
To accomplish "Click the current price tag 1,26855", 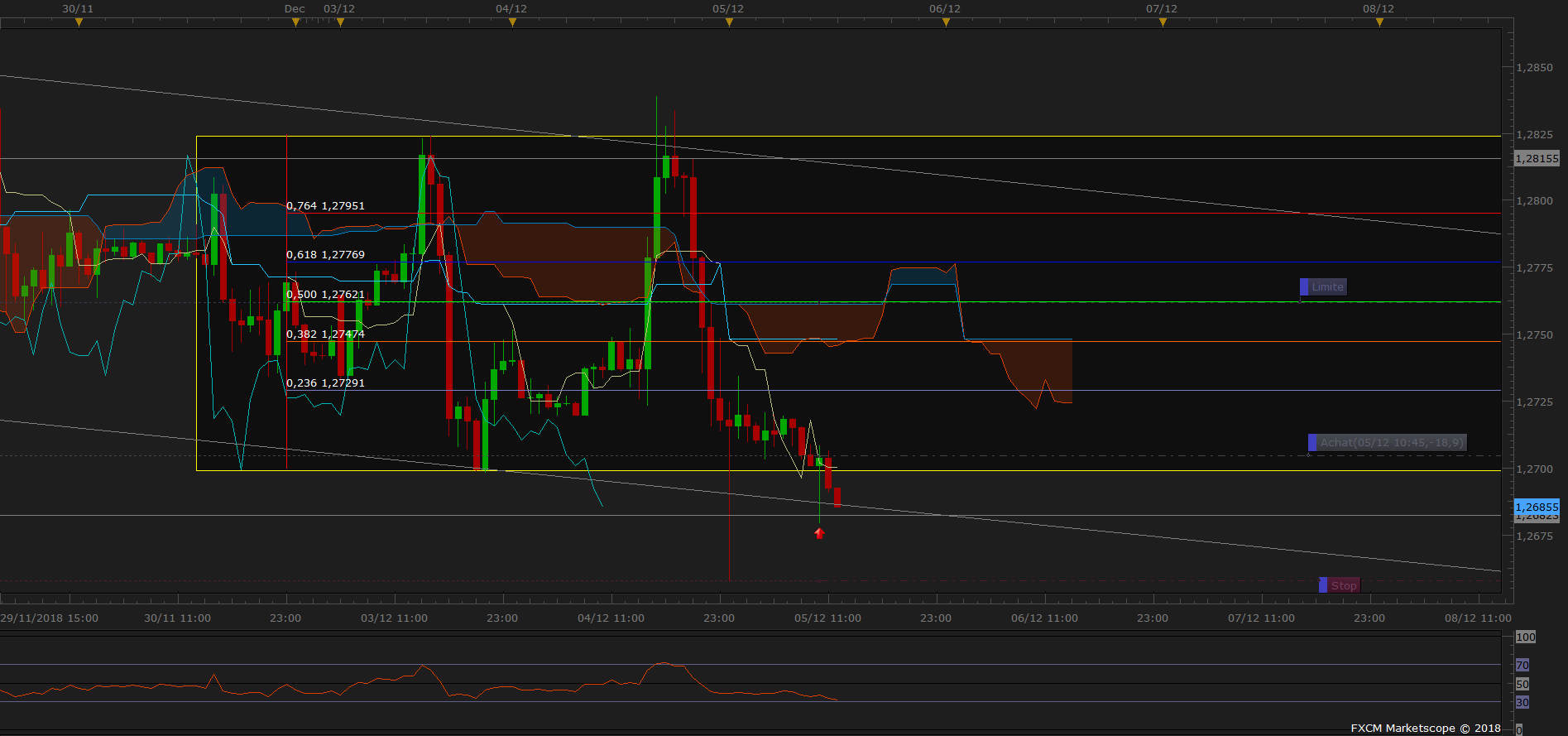I will click(x=1537, y=507).
